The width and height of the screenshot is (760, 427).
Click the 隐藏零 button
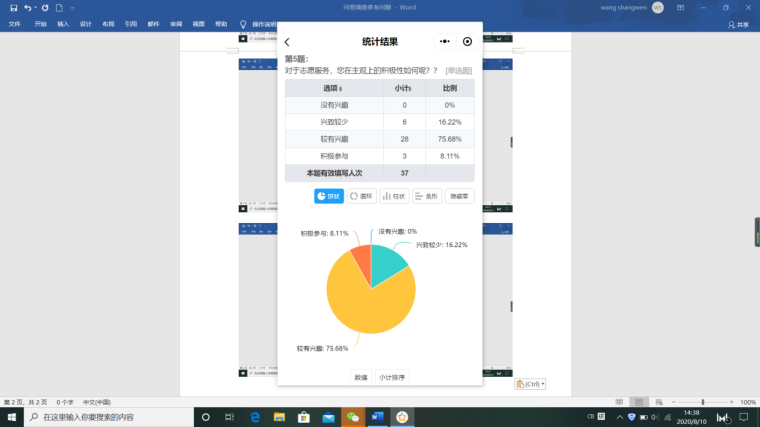click(x=460, y=196)
